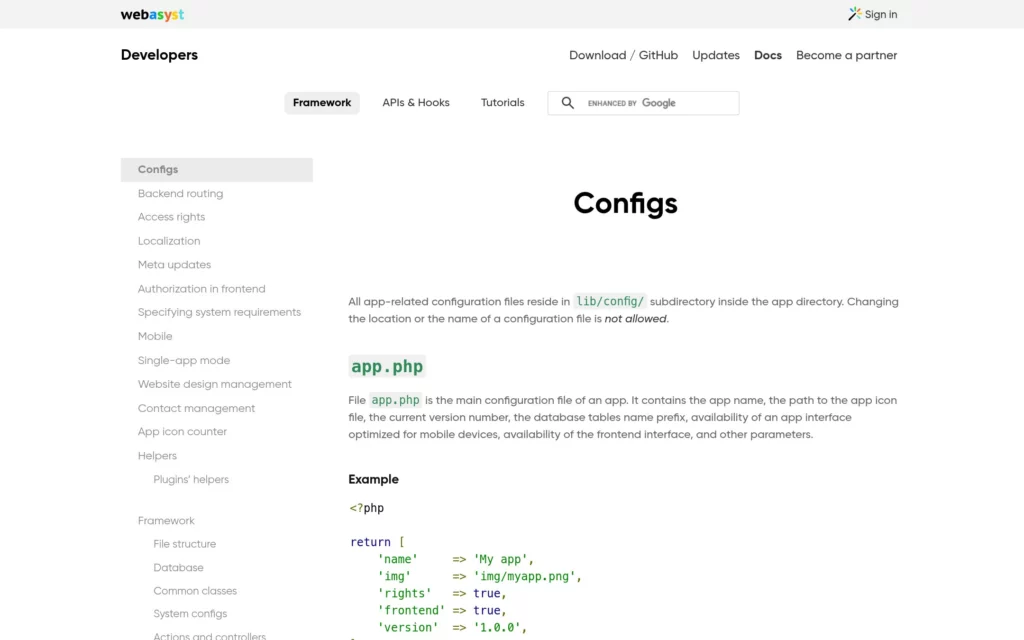The image size is (1024, 640).
Task: Open Access rights sidebar entry
Action: [x=171, y=217]
